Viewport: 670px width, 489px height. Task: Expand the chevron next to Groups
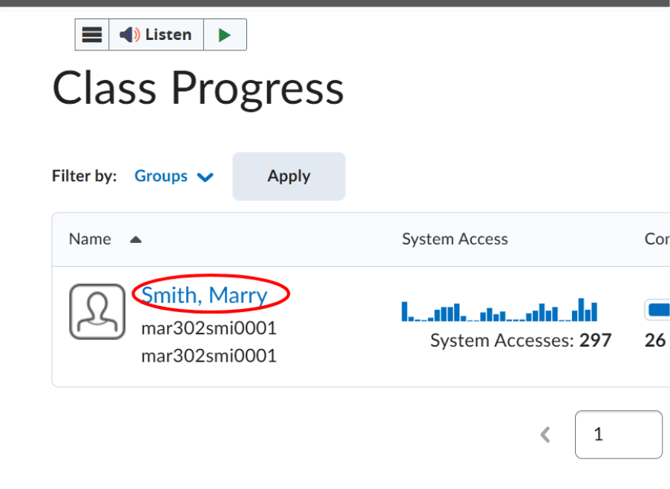click(205, 177)
